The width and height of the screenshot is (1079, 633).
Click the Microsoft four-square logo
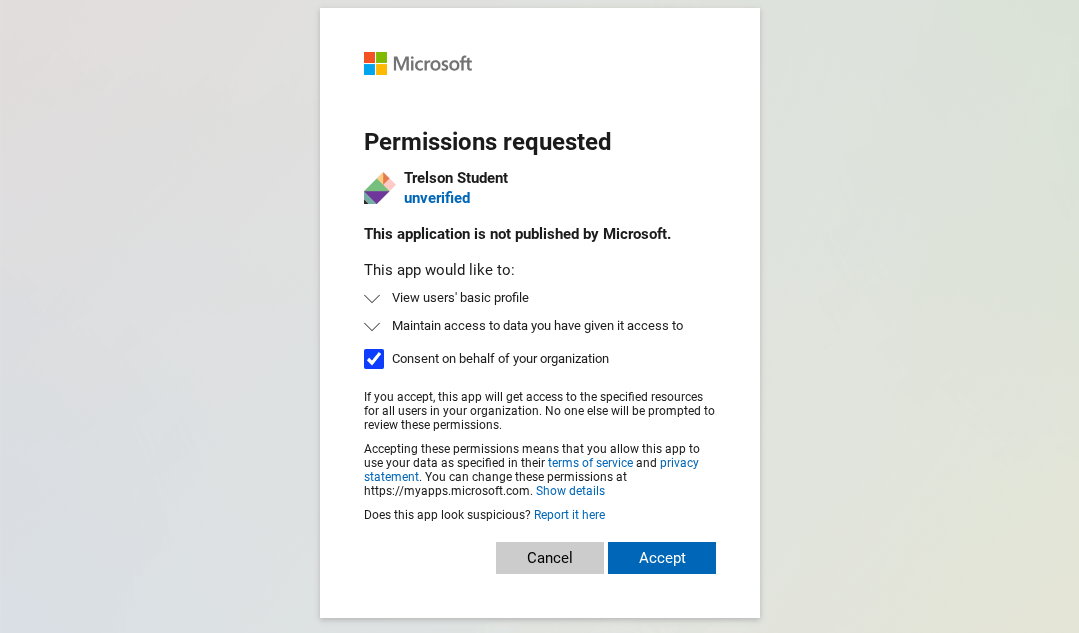click(375, 63)
